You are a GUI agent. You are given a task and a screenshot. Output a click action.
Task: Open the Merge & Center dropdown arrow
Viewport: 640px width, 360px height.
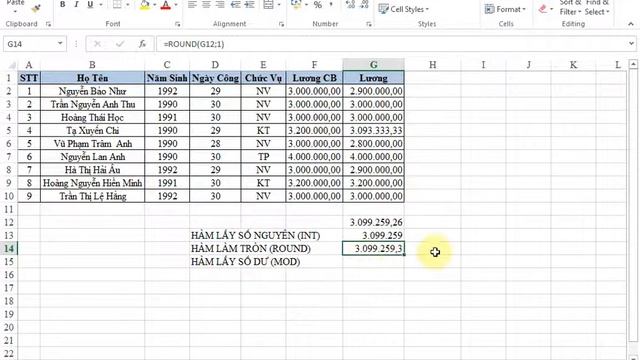click(279, 5)
